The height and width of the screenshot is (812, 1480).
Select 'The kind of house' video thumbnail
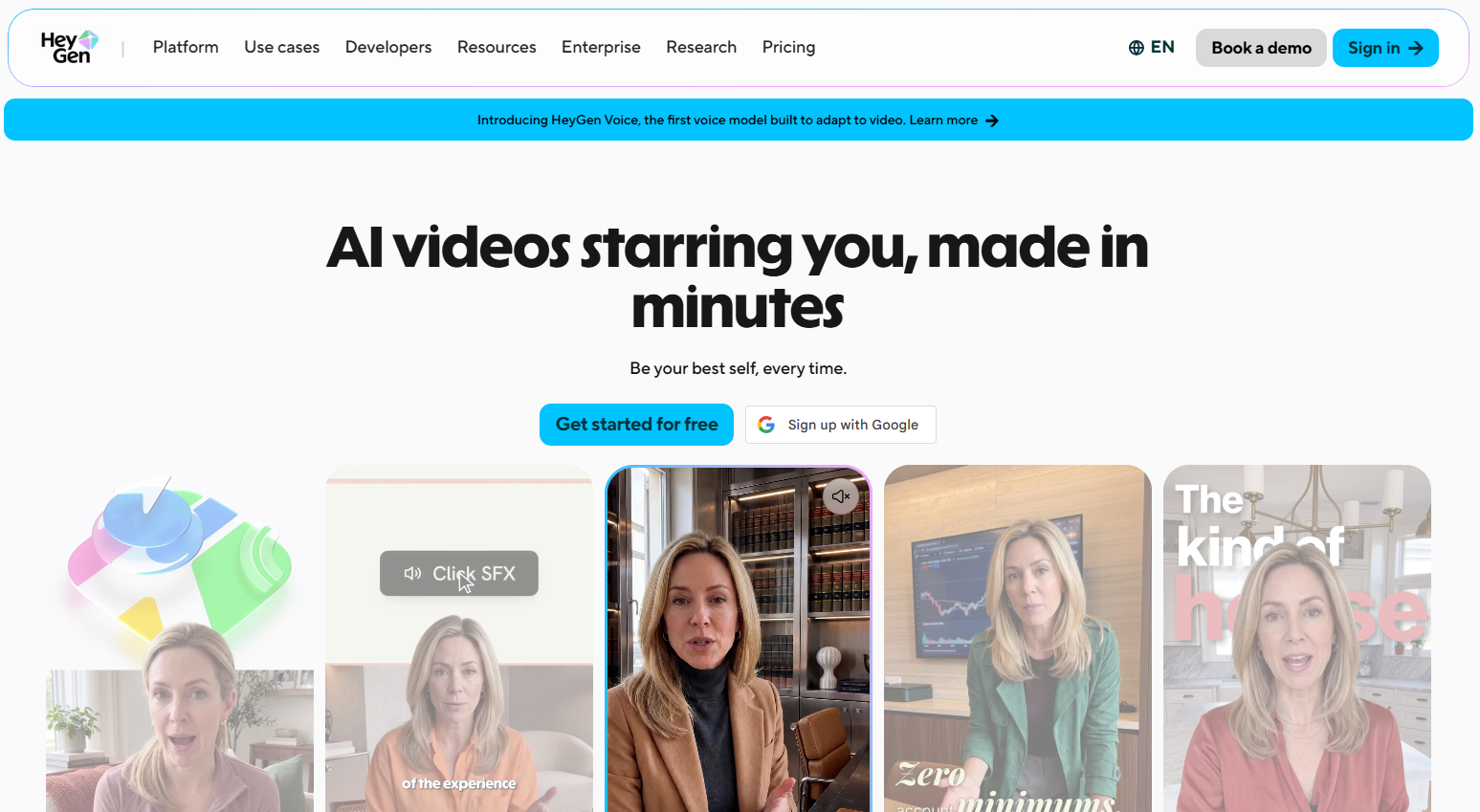click(x=1297, y=639)
